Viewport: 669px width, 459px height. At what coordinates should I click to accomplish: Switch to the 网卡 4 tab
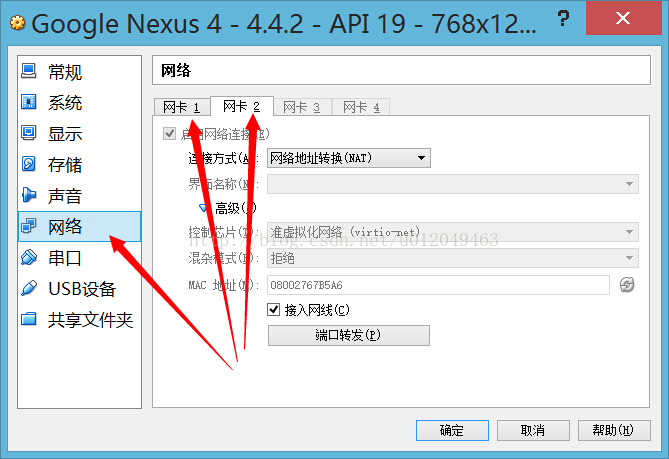click(x=361, y=107)
